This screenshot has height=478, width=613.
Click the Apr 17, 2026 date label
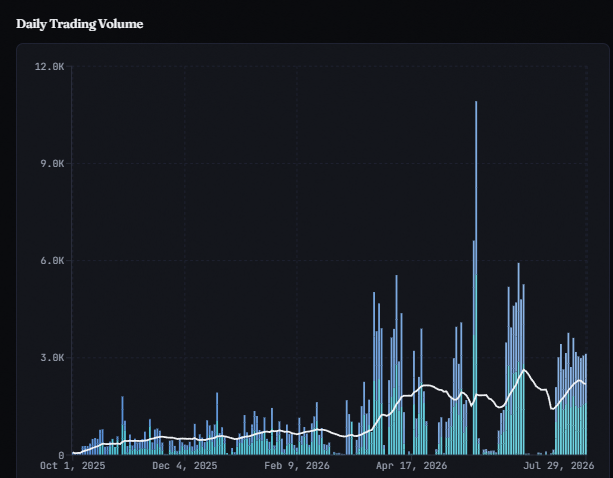point(411,466)
